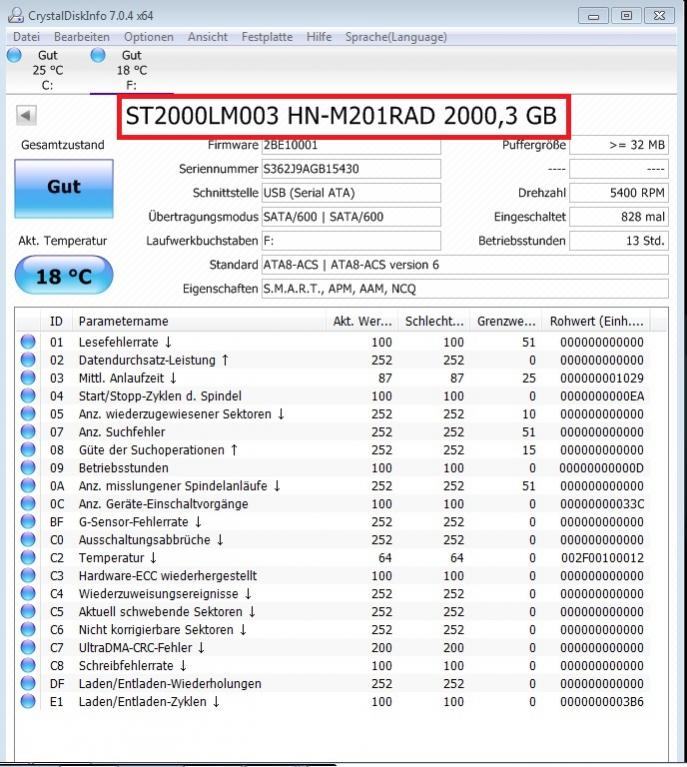The width and height of the screenshot is (687, 767).
Task: Click the Puffergröße >= 32 MB field
Action: pyautogui.click(x=618, y=145)
